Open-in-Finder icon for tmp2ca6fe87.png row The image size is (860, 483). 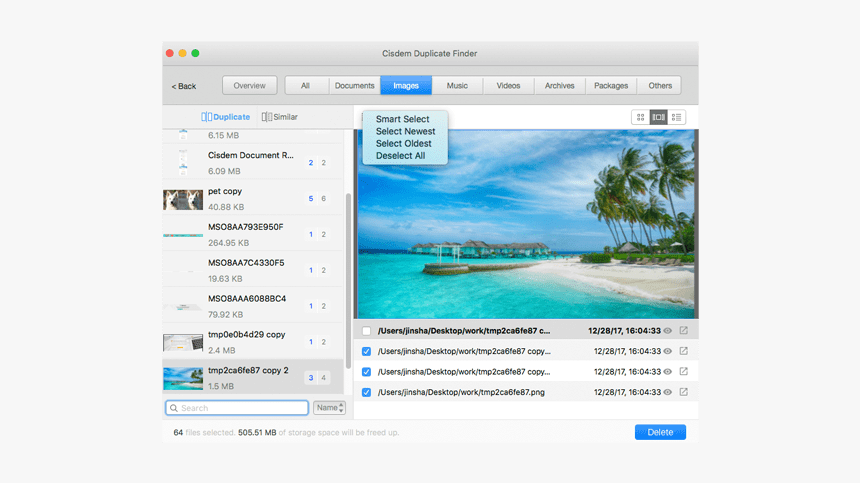click(683, 391)
